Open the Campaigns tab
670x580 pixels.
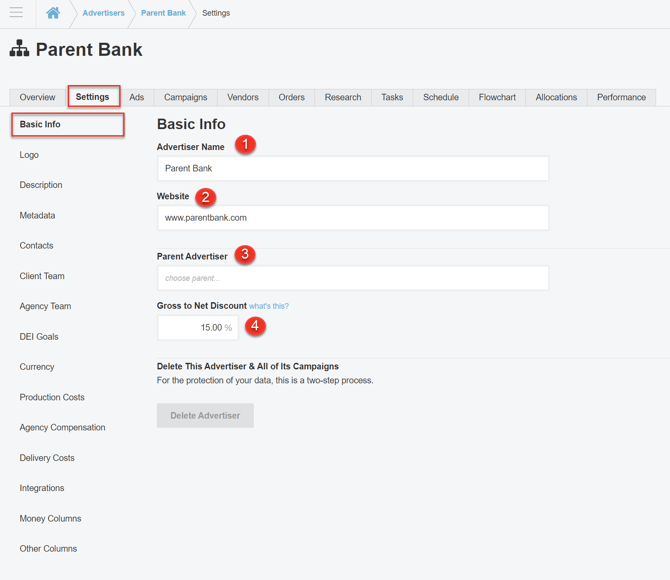click(x=185, y=97)
